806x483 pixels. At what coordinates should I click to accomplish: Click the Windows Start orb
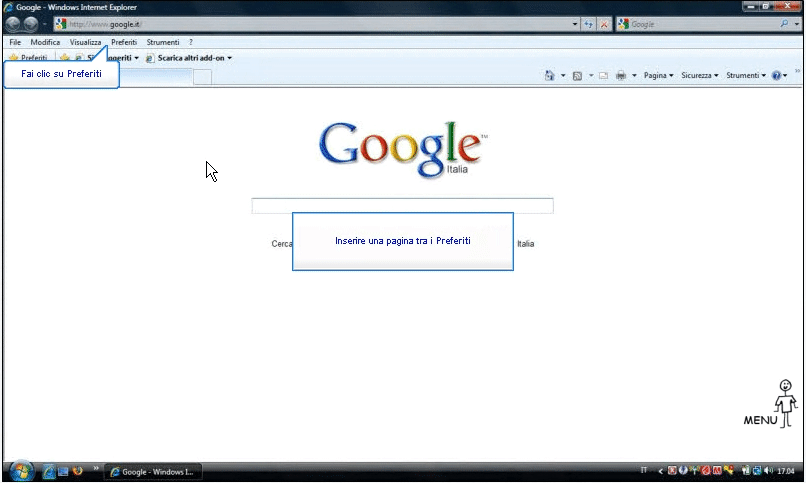click(x=21, y=471)
